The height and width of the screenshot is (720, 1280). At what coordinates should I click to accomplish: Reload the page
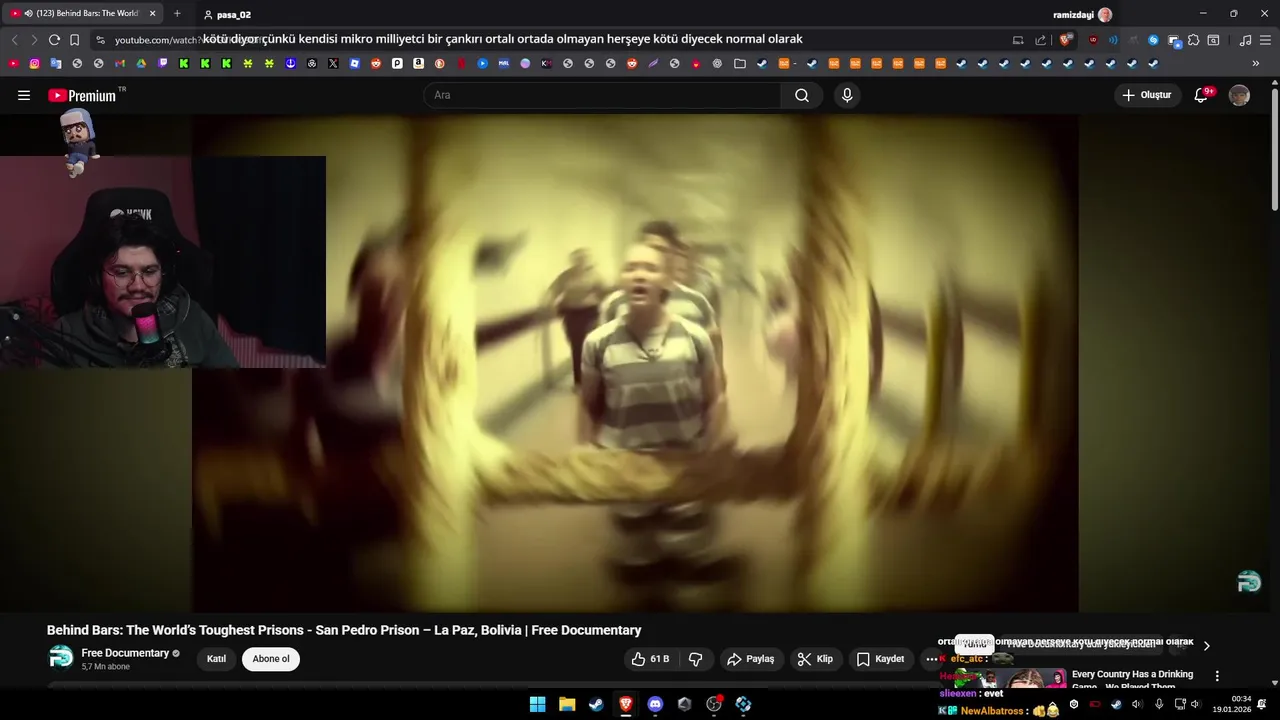click(54, 40)
